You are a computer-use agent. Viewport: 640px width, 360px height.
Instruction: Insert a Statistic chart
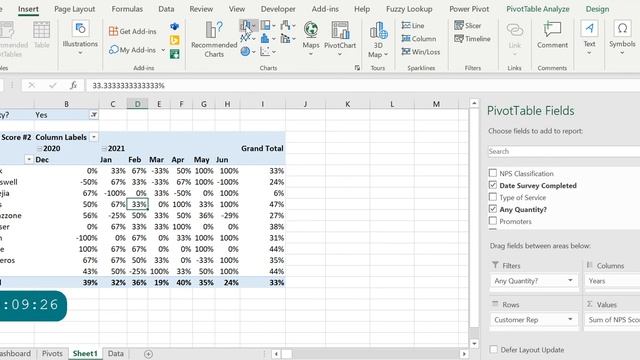tap(268, 38)
